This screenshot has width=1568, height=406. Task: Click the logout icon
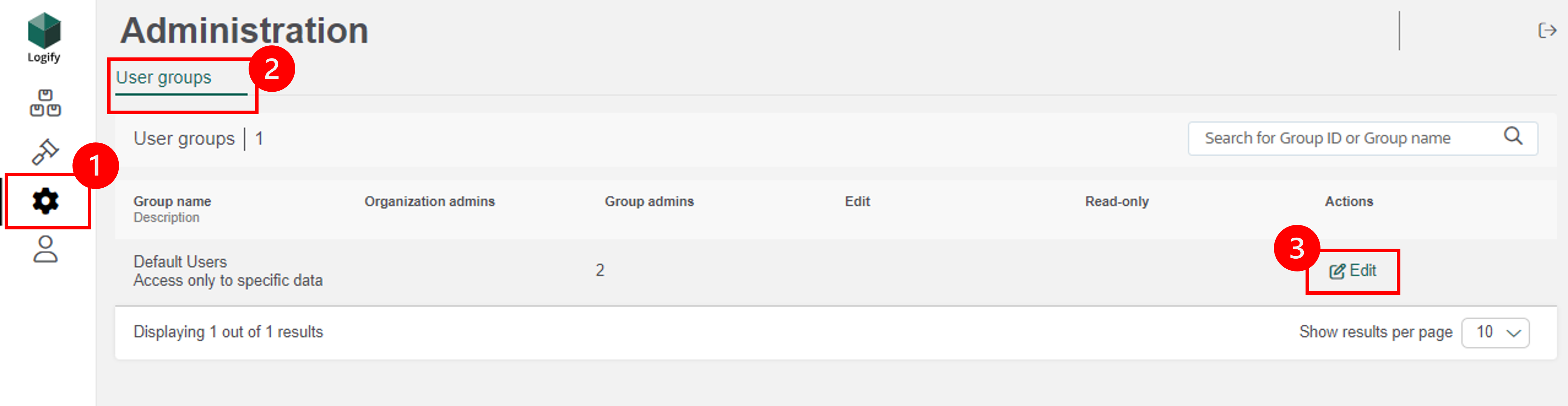click(x=1547, y=30)
